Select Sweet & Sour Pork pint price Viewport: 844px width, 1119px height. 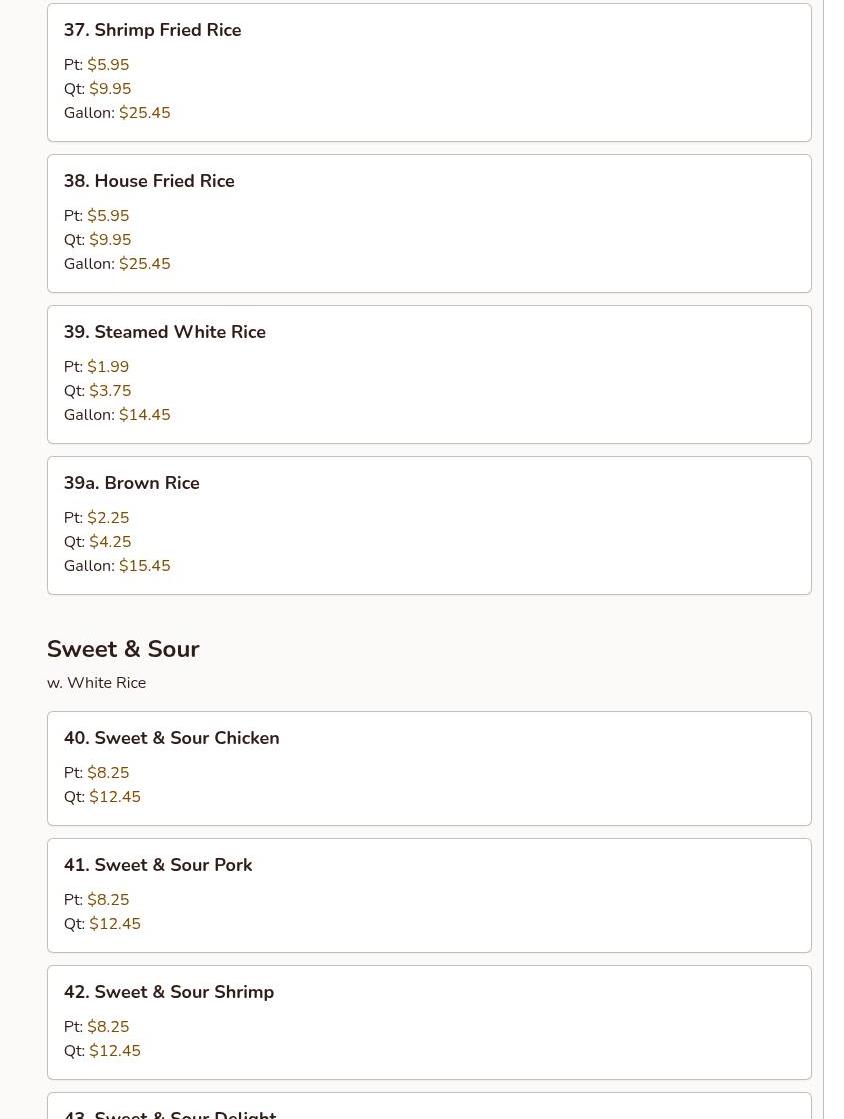[x=108, y=900]
